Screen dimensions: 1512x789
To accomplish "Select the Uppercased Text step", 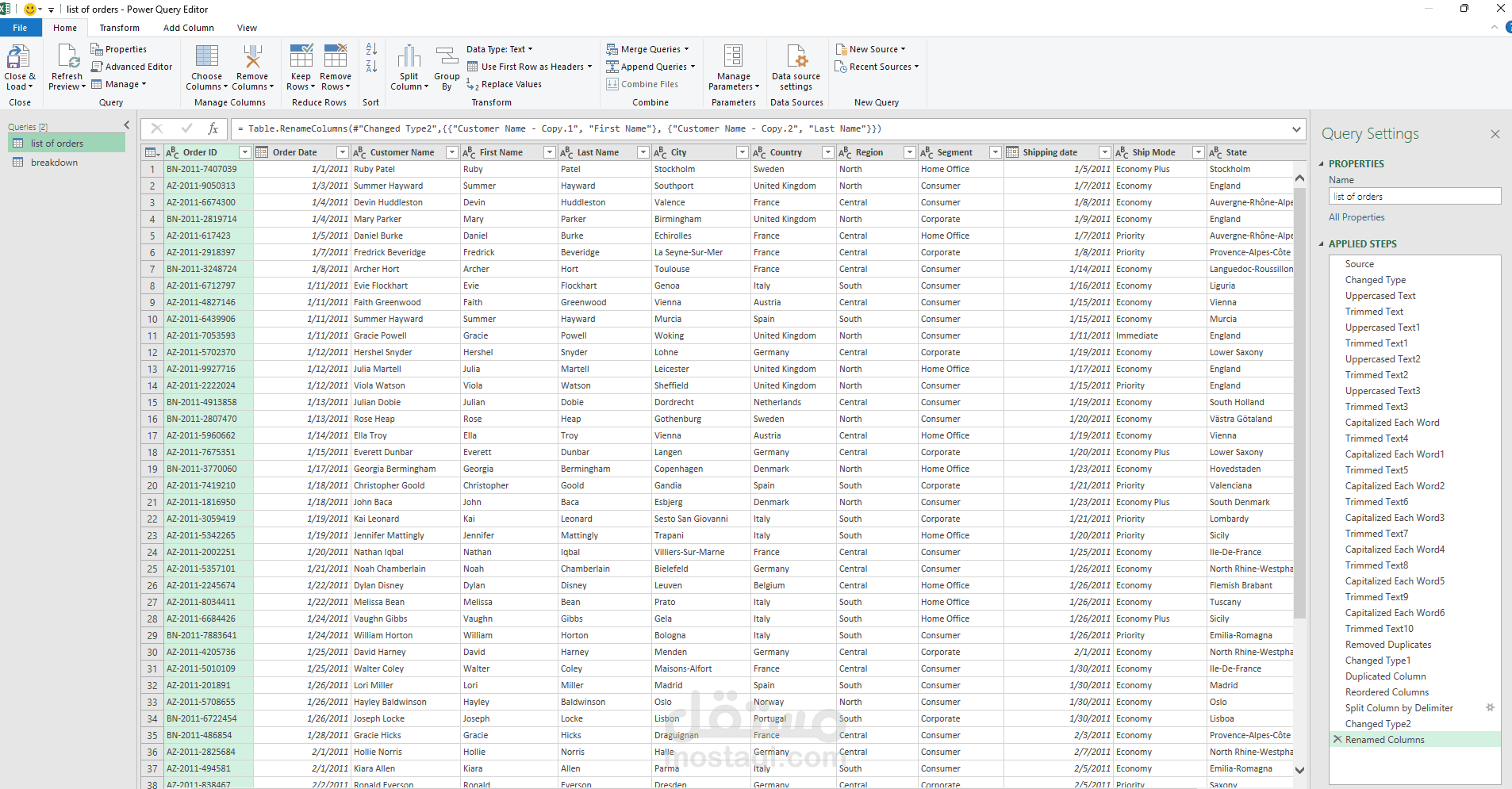I will [1380, 296].
